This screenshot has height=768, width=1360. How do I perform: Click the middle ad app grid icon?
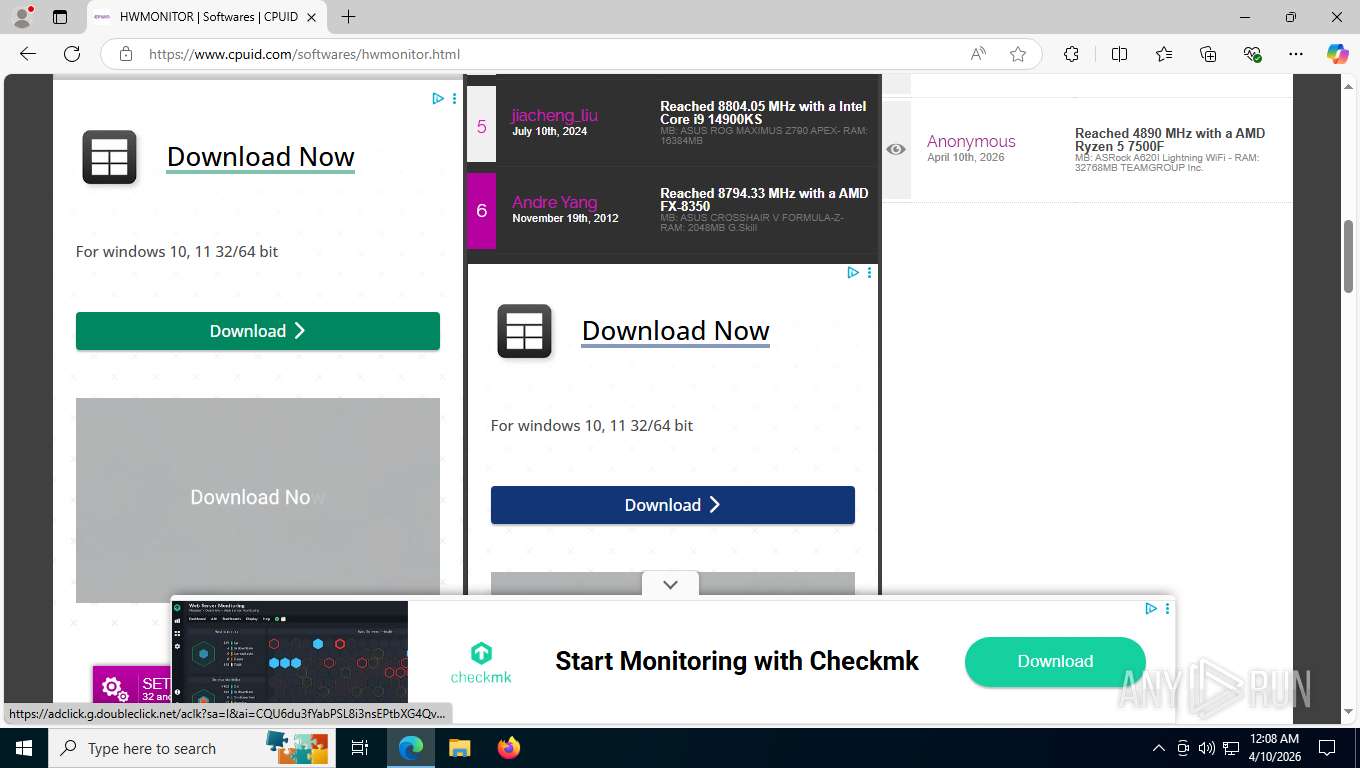[x=524, y=331]
